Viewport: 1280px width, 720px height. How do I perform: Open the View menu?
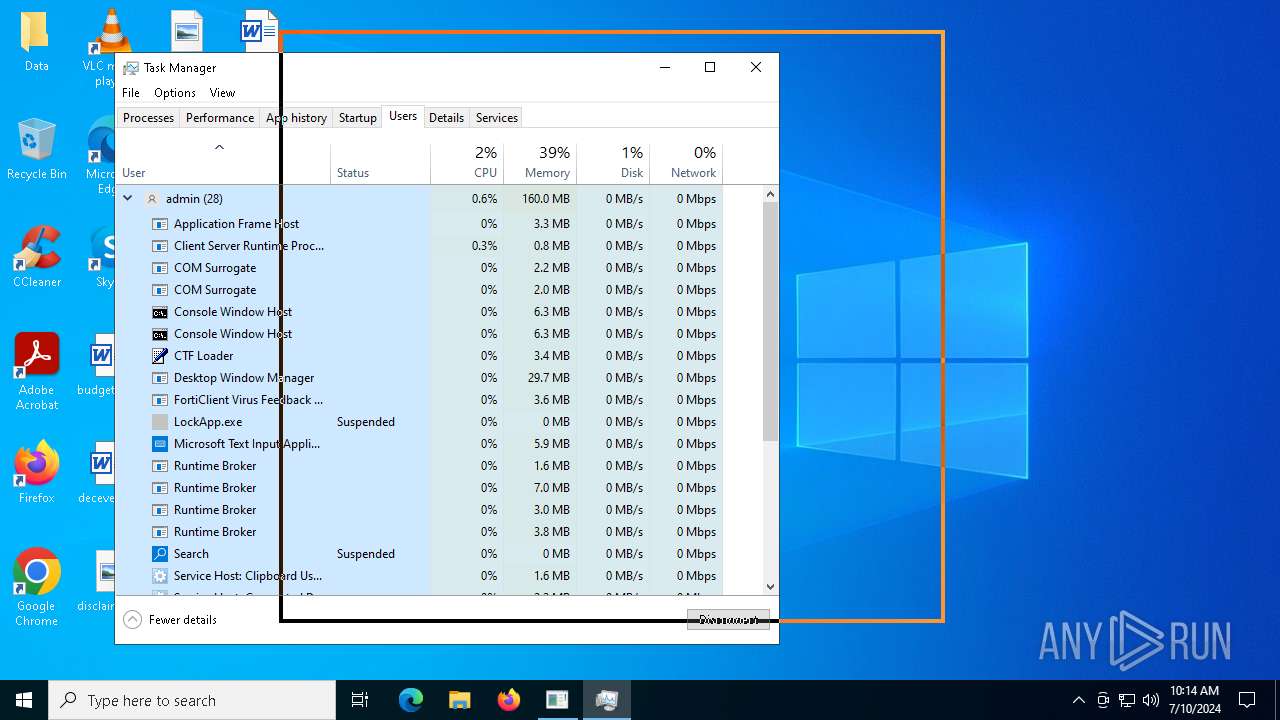click(222, 93)
